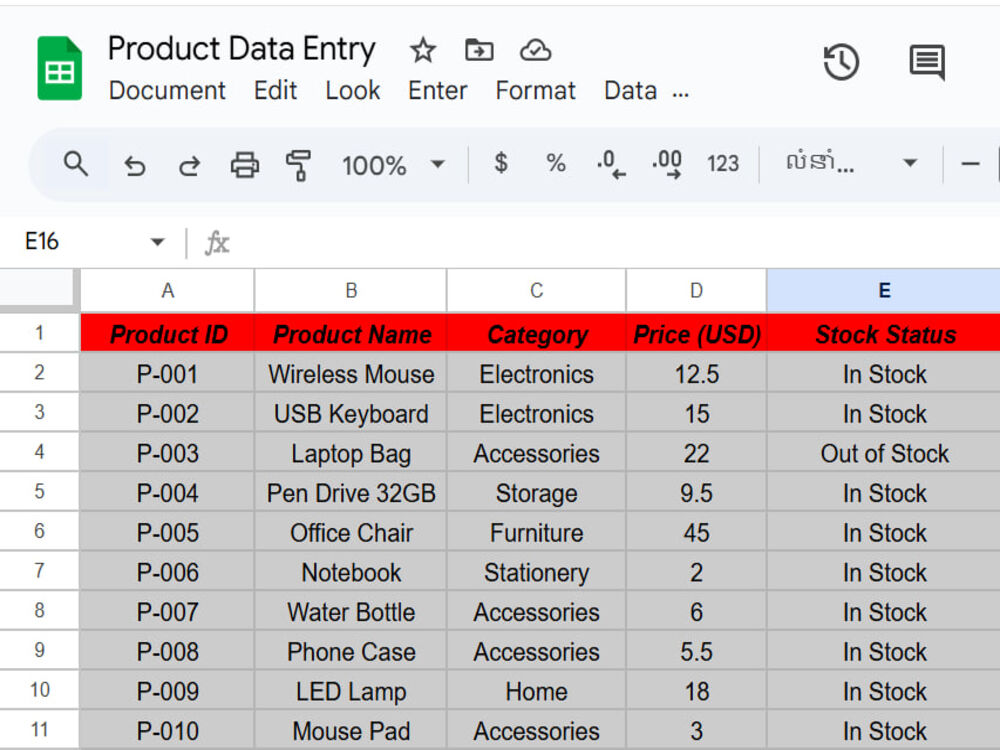1000x750 pixels.
Task: Select cell 'Mouse Pad'
Action: [351, 730]
